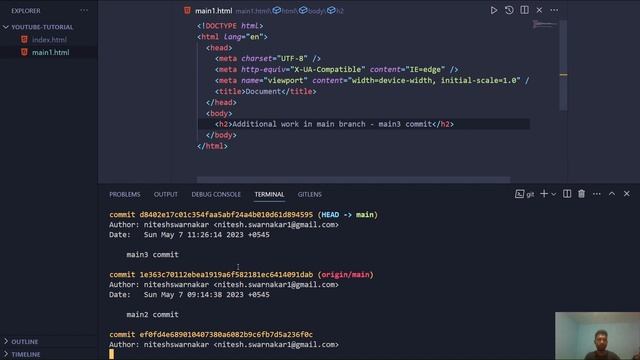
Task: Select main1.html breadcrumb segment
Action: (253, 11)
